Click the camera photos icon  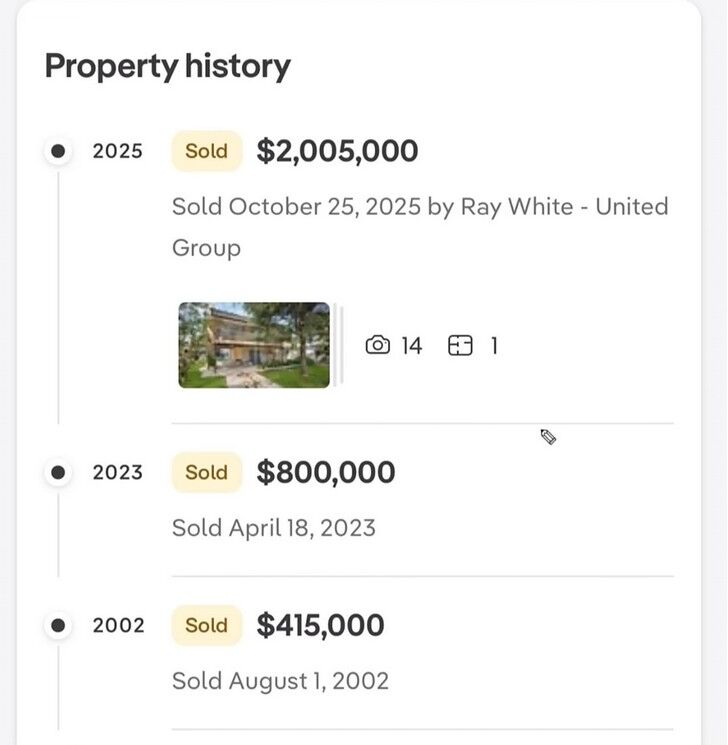click(x=377, y=346)
